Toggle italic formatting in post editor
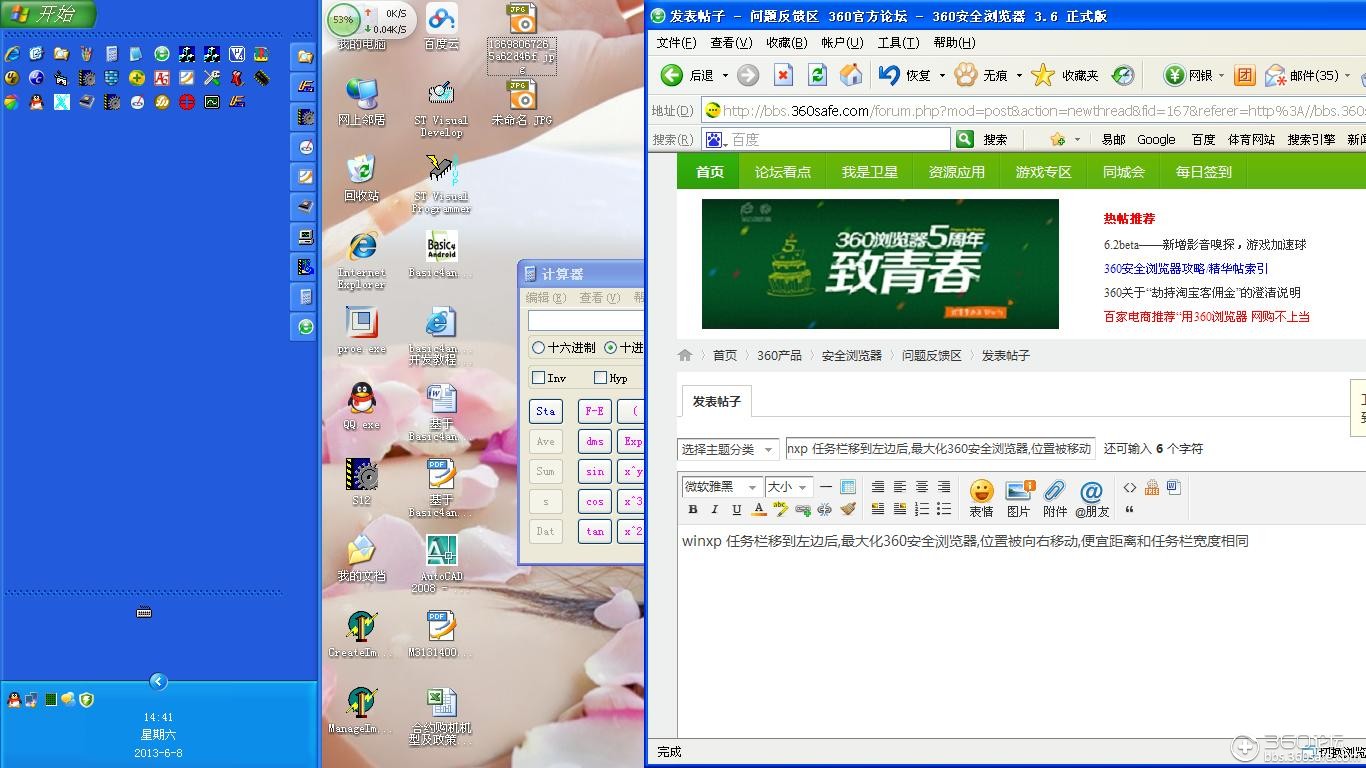Screen dimensions: 1366x768 [714, 509]
